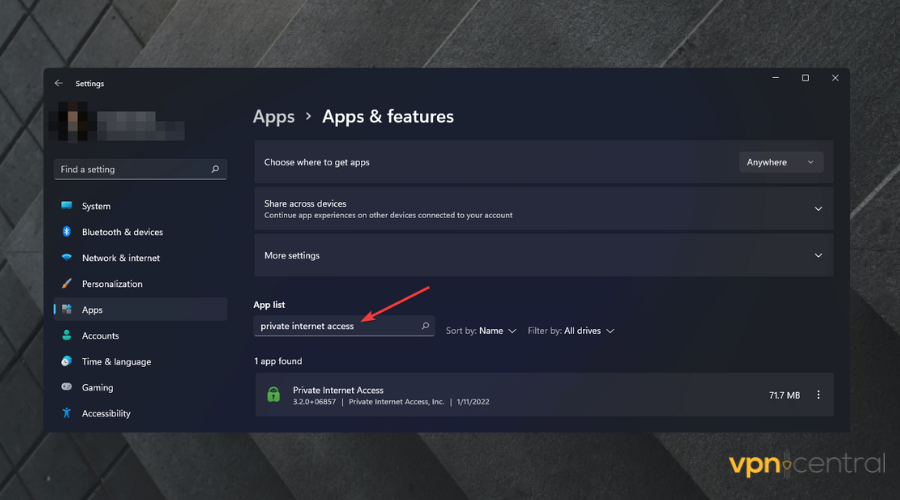
Task: Expand the More settings section
Action: 818,256
